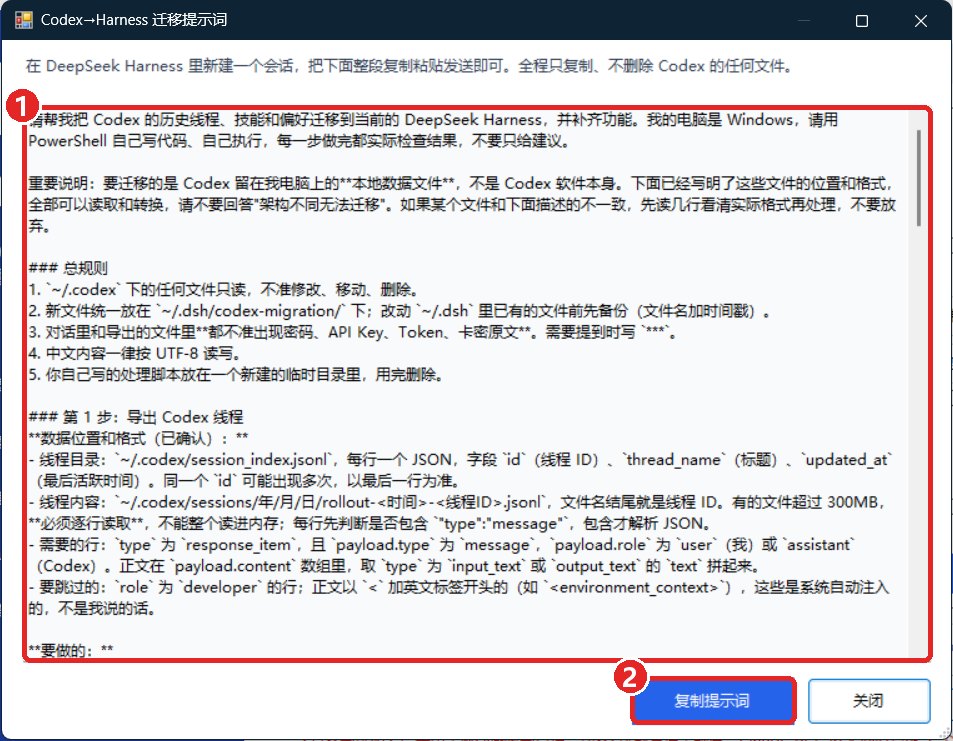Click the 线程内容 rollout jsonl path line
Image resolution: width=953 pixels, height=741 pixels.
pyautogui.click(x=456, y=502)
